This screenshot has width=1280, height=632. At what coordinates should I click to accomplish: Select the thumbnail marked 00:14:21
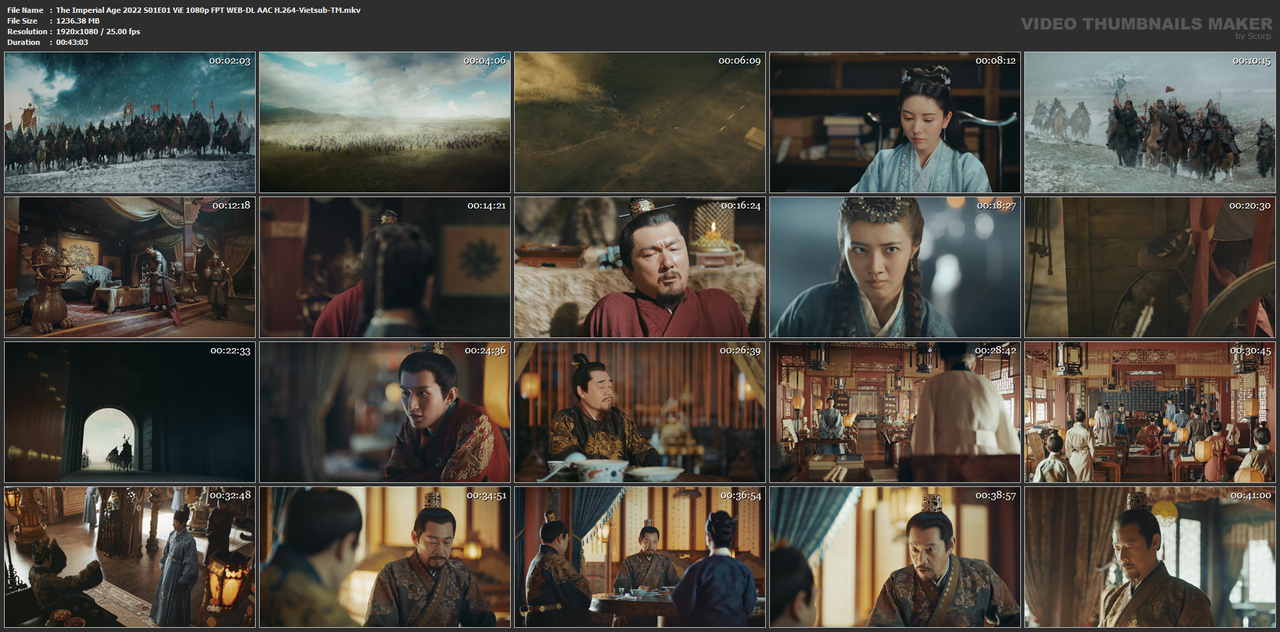click(385, 267)
